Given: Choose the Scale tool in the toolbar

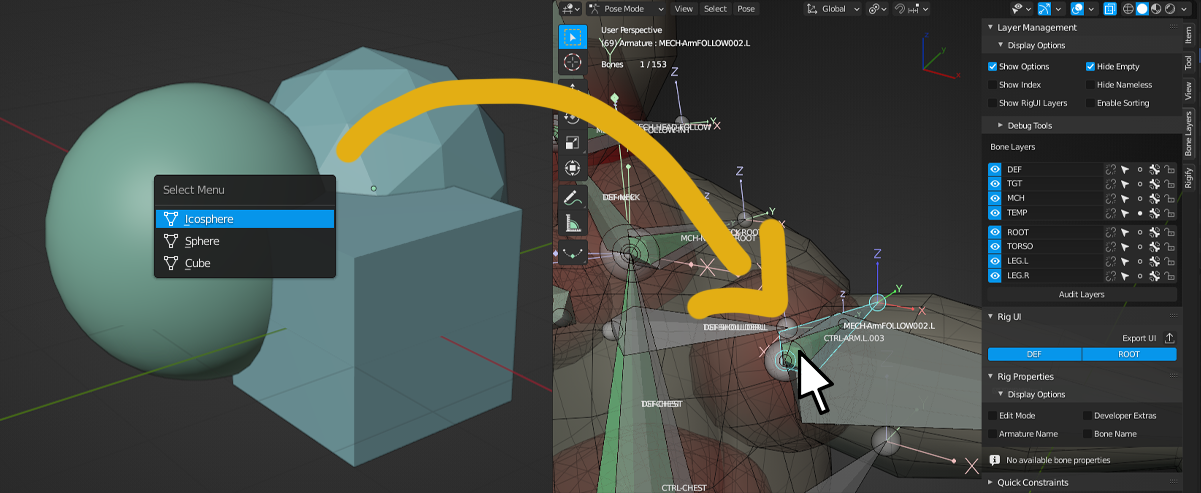Looking at the screenshot, I should pos(572,142).
